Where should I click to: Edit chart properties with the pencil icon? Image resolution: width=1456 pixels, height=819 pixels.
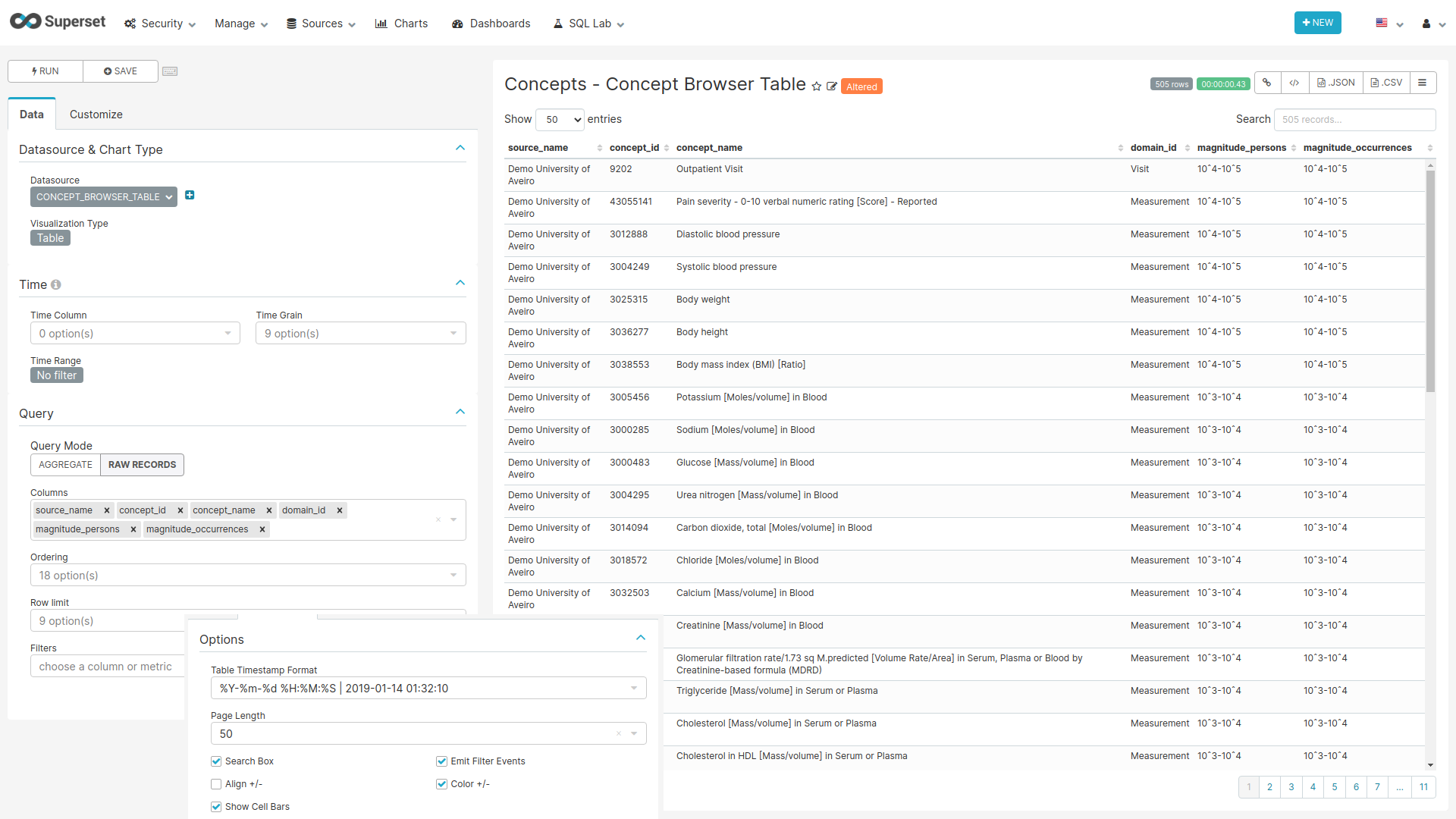[x=832, y=86]
